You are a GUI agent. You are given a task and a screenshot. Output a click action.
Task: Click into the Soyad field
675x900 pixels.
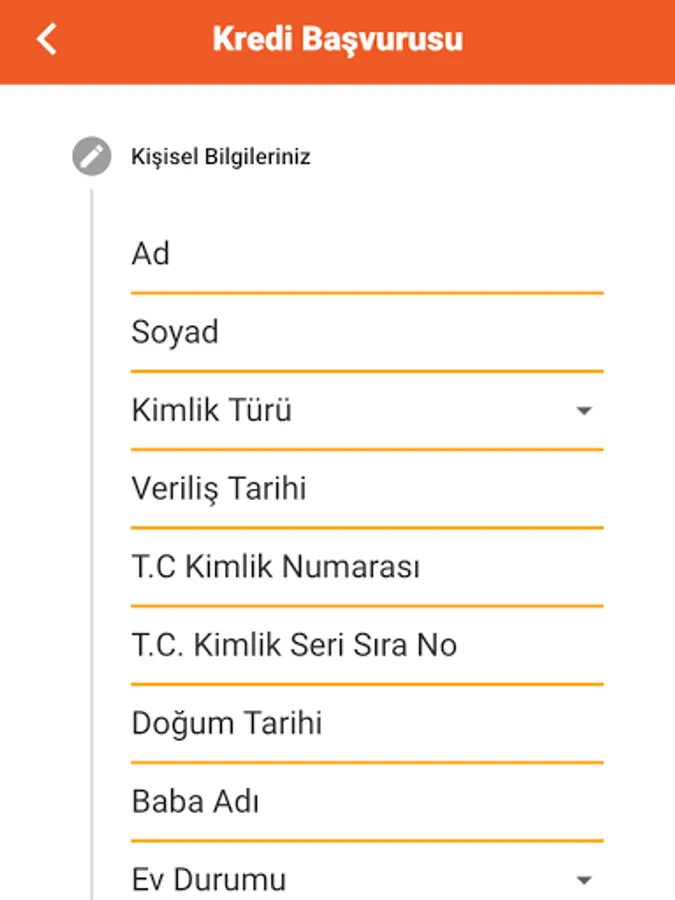click(366, 333)
